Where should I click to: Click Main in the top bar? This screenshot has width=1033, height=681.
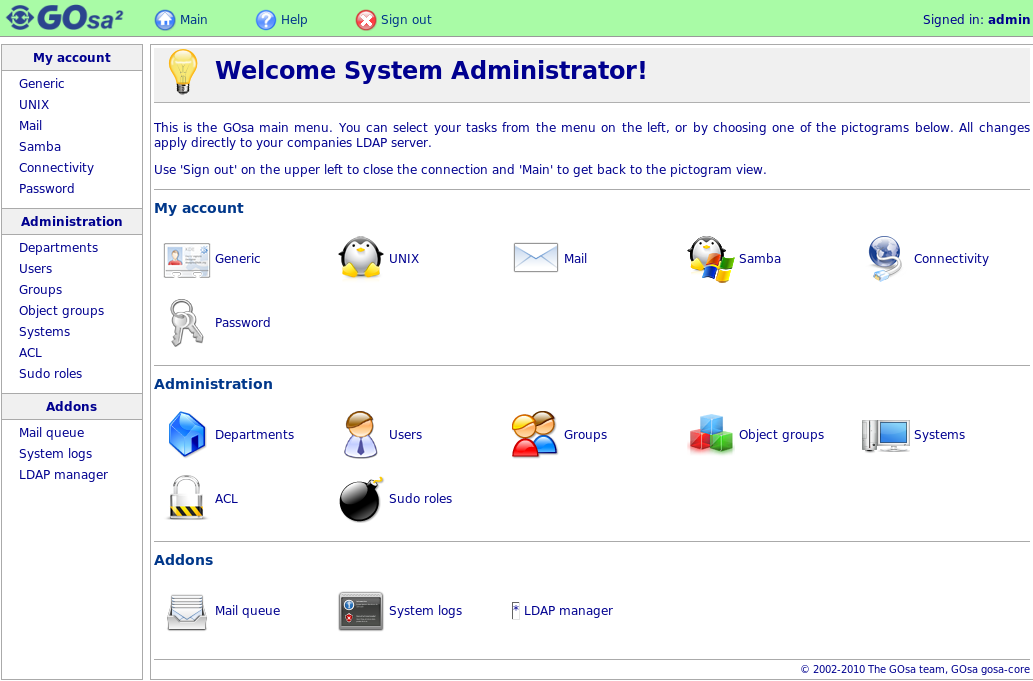182,20
